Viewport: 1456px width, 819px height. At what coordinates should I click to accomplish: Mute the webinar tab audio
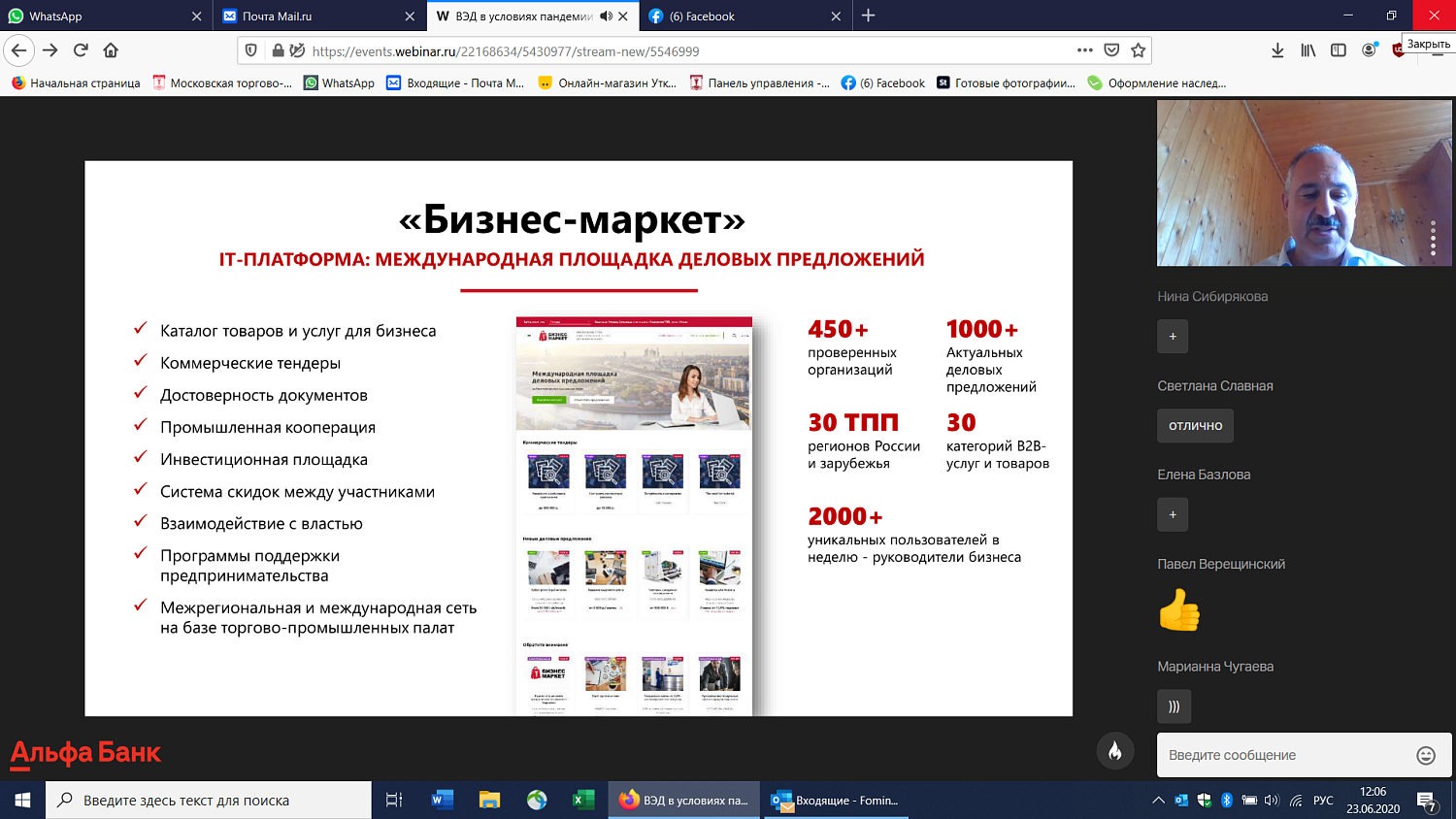point(607,16)
